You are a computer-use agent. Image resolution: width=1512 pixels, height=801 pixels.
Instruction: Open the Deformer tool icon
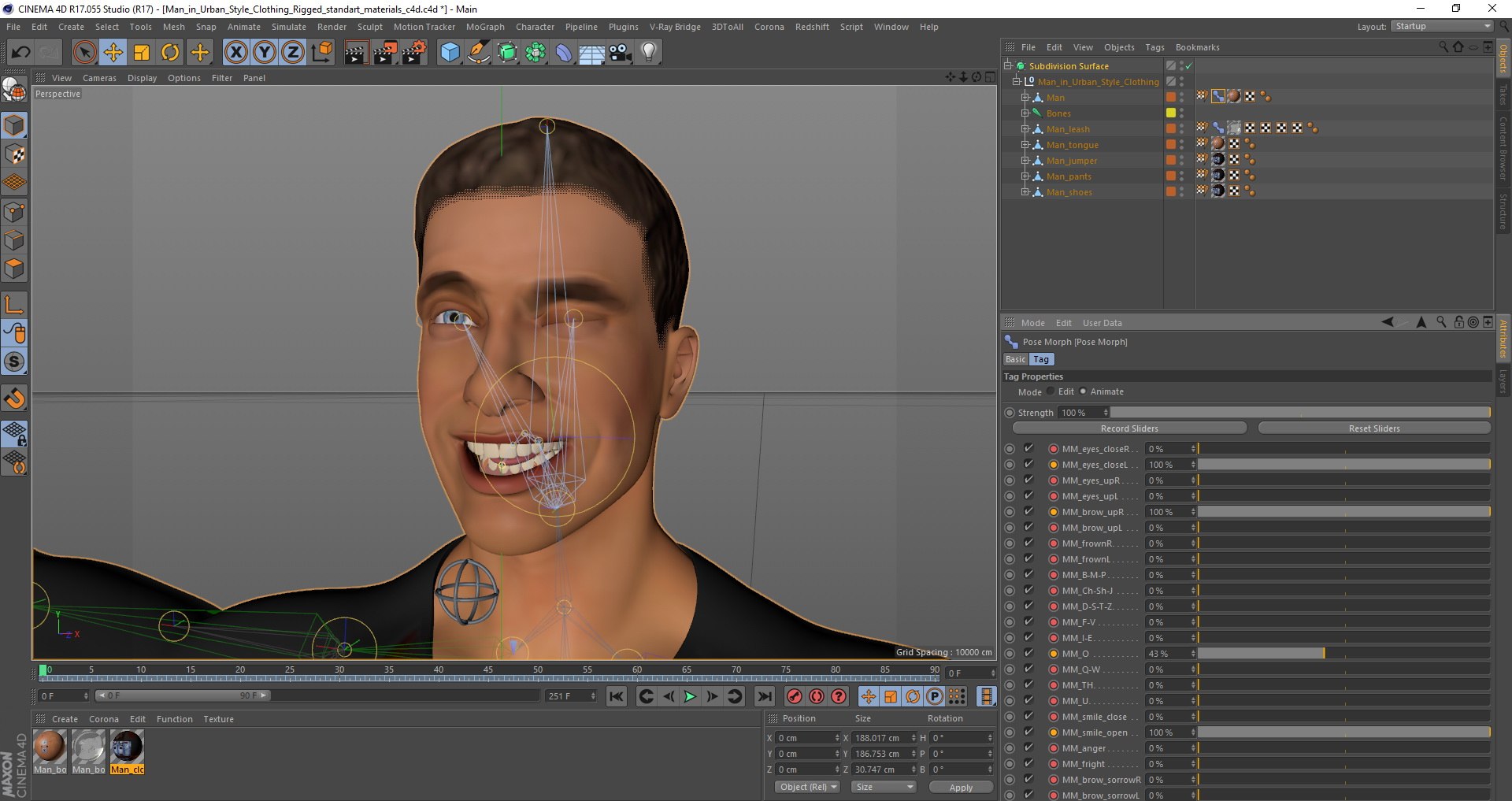pos(564,53)
